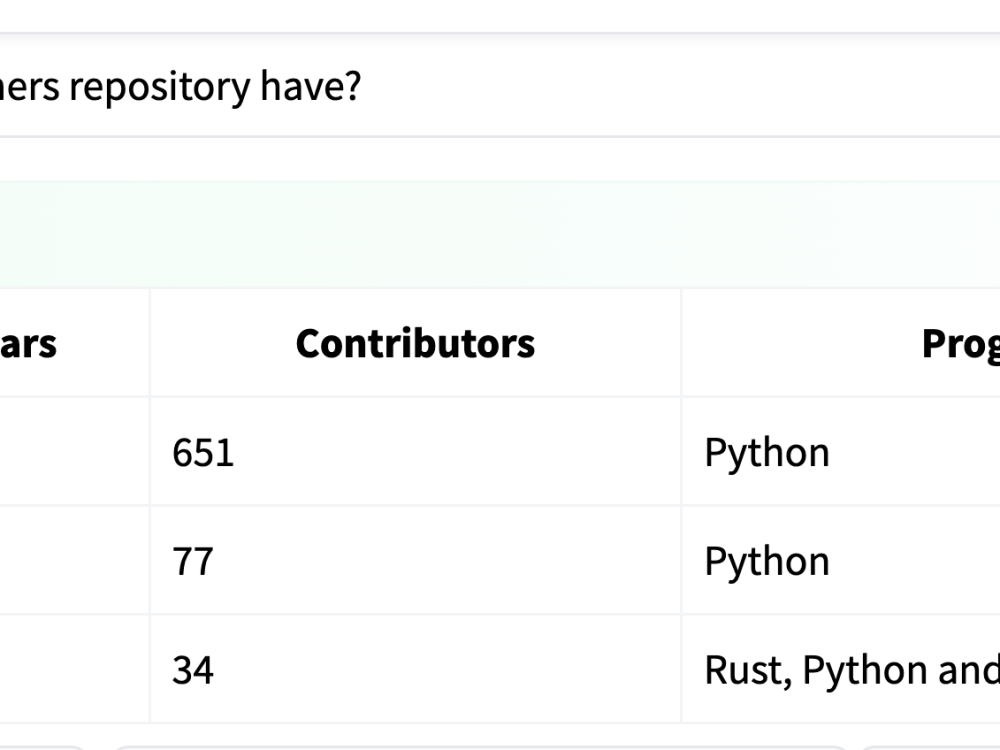The height and width of the screenshot is (750, 1000).
Task: Click the stars cell in the 34 row
Action: coord(75,669)
